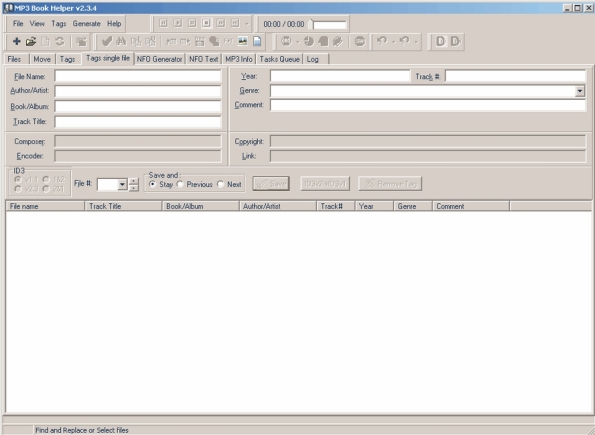The height and width of the screenshot is (435, 595).
Task: Select the ID3 1&2 radio button
Action: click(x=46, y=179)
